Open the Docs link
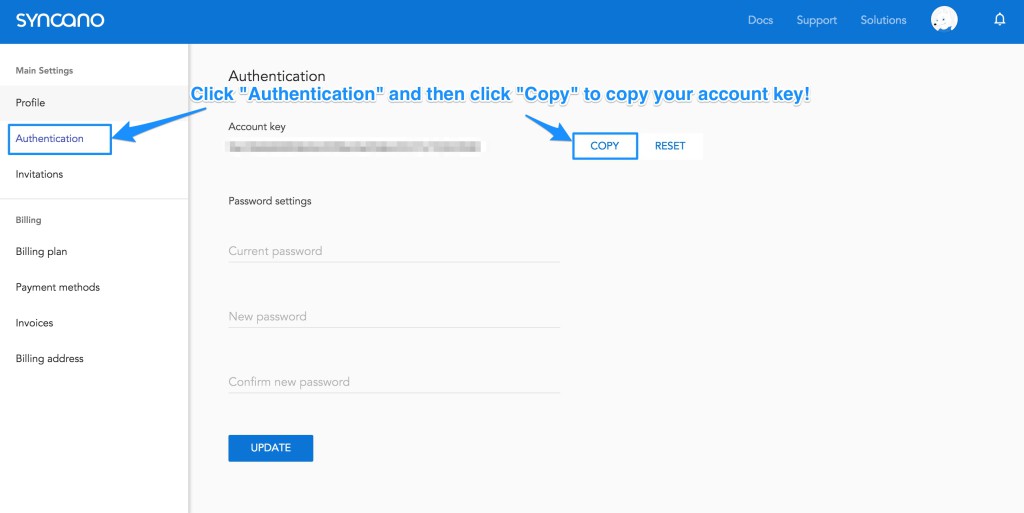The width and height of the screenshot is (1024, 513). tap(760, 20)
